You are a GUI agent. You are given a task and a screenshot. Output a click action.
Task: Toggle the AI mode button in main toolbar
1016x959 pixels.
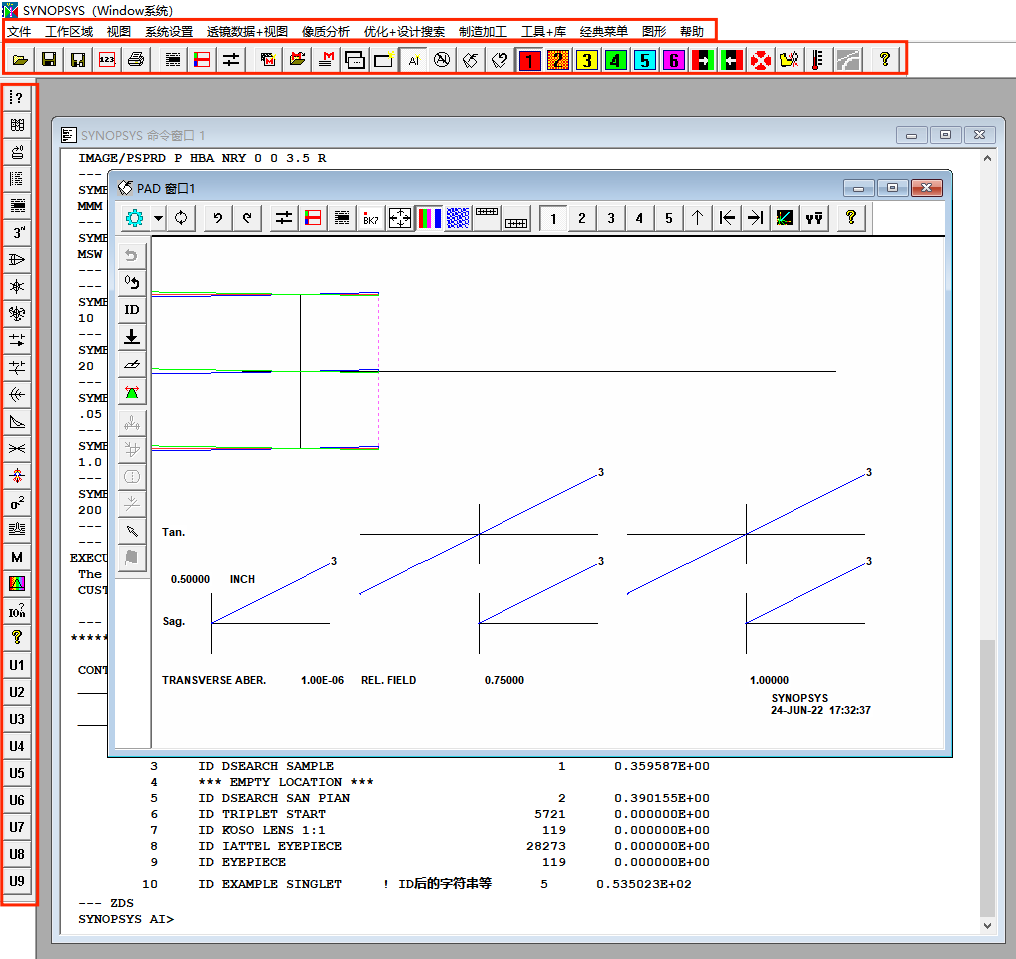[x=413, y=60]
